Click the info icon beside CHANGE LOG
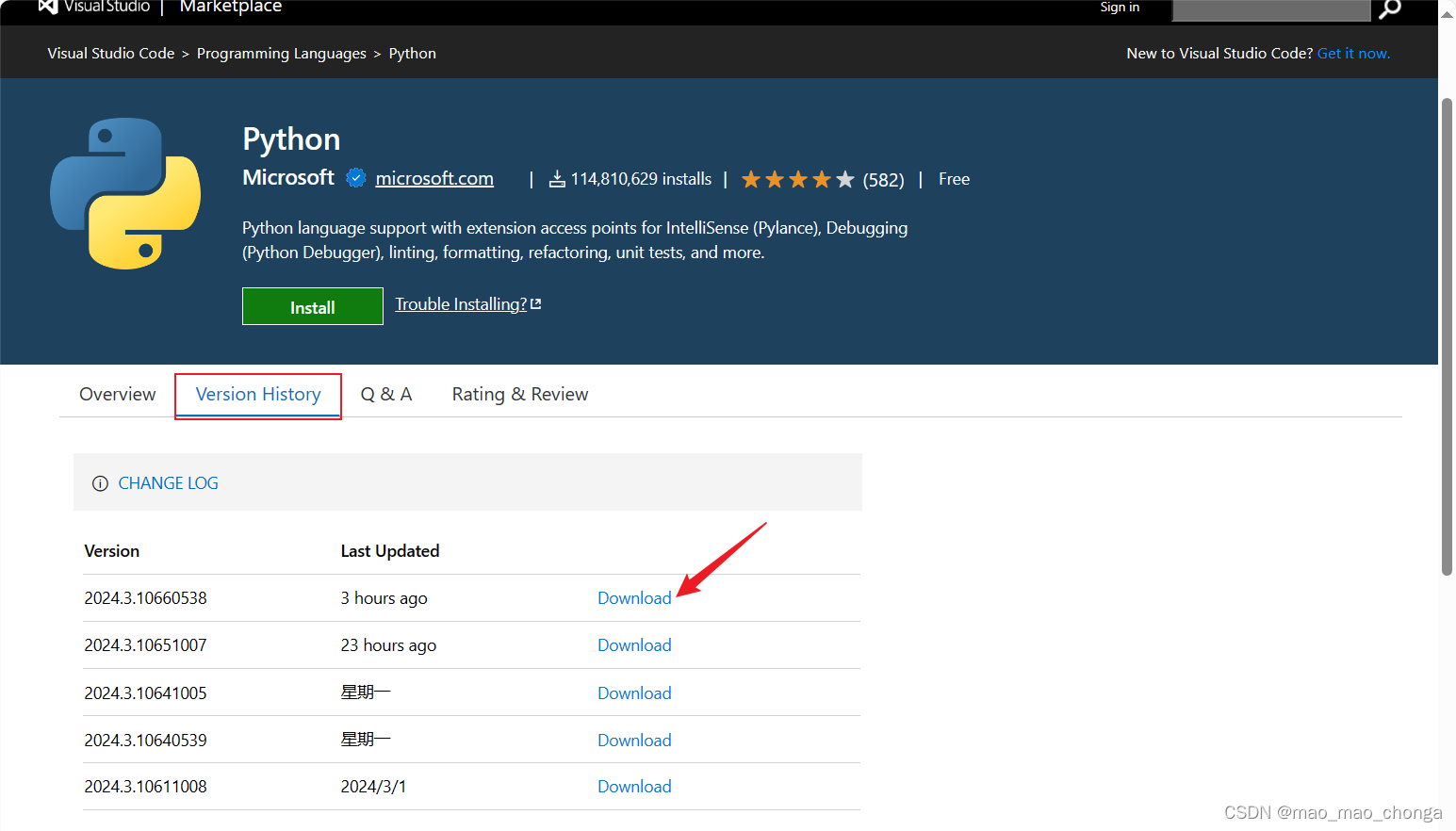 point(100,483)
